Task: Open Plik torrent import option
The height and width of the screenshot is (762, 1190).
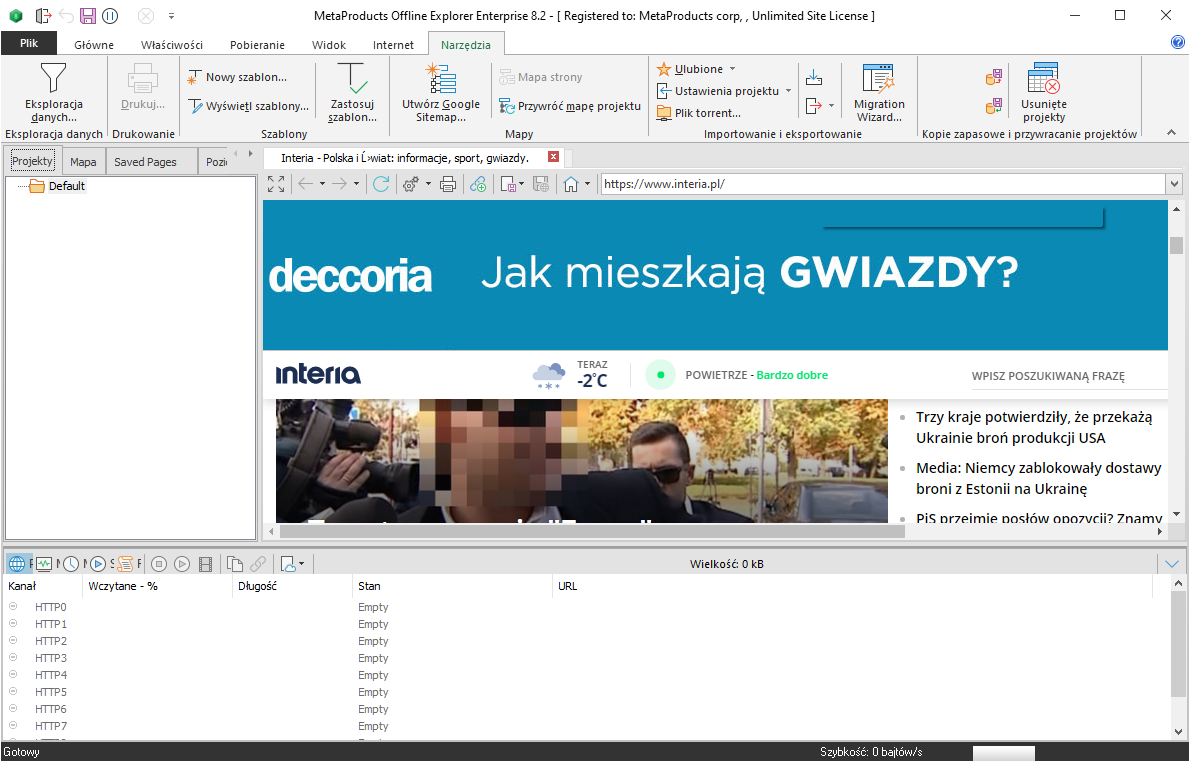Action: coord(698,113)
